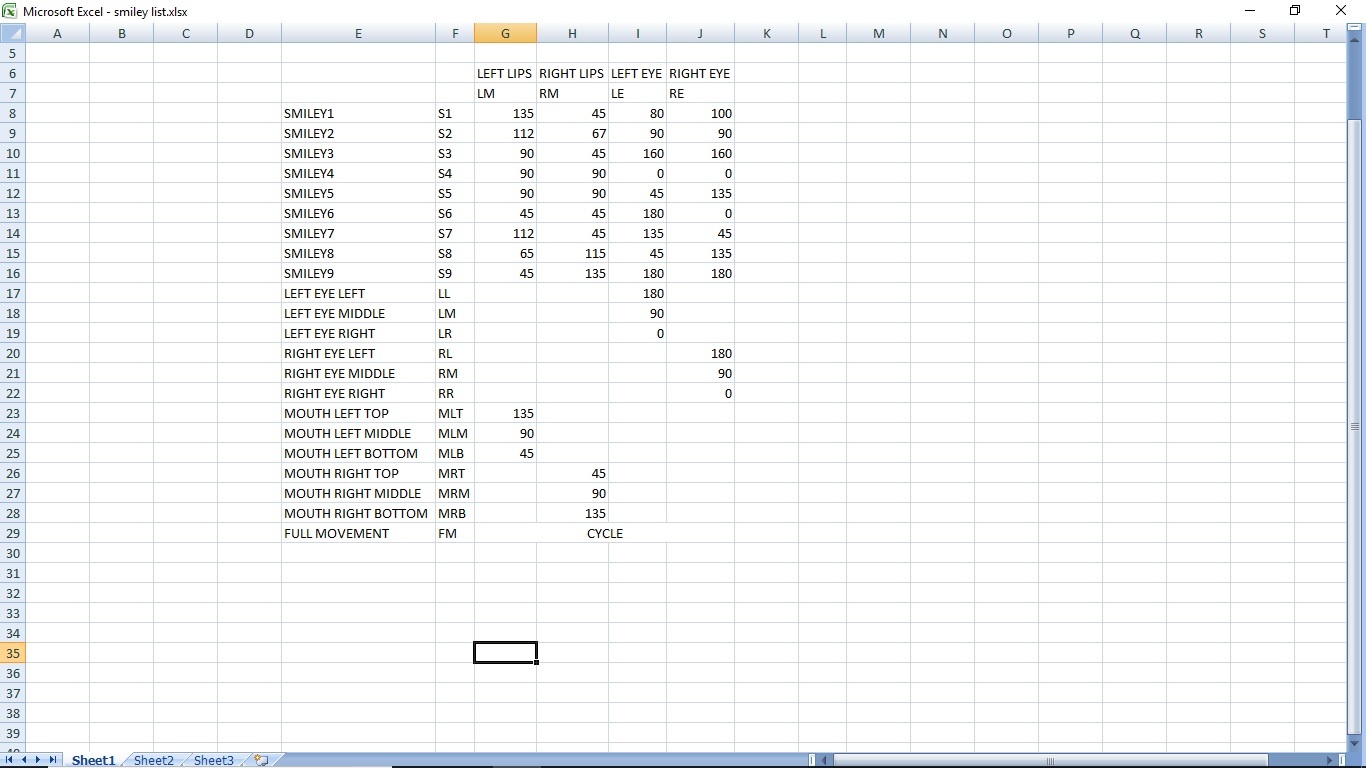Screen dimensions: 1366x768
Task: Select the FULL MOVEMENT cell
Action: click(x=358, y=533)
